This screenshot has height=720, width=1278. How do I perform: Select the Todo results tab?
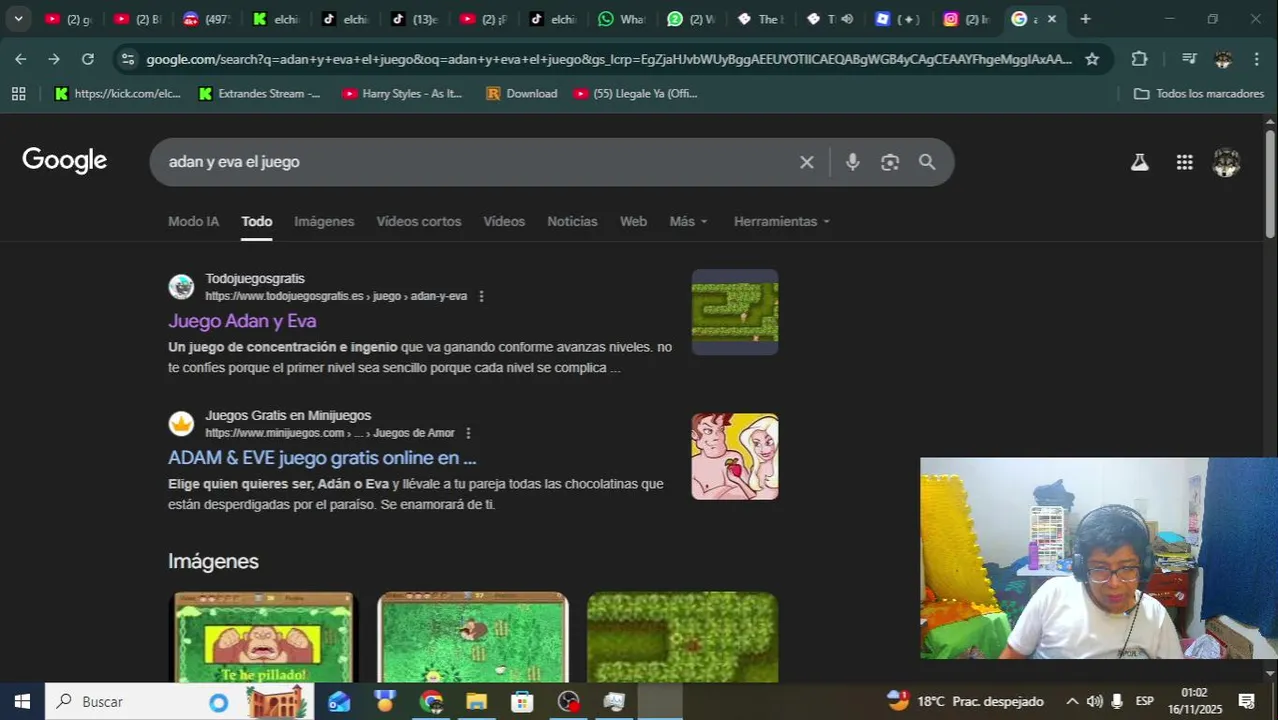[x=256, y=221]
